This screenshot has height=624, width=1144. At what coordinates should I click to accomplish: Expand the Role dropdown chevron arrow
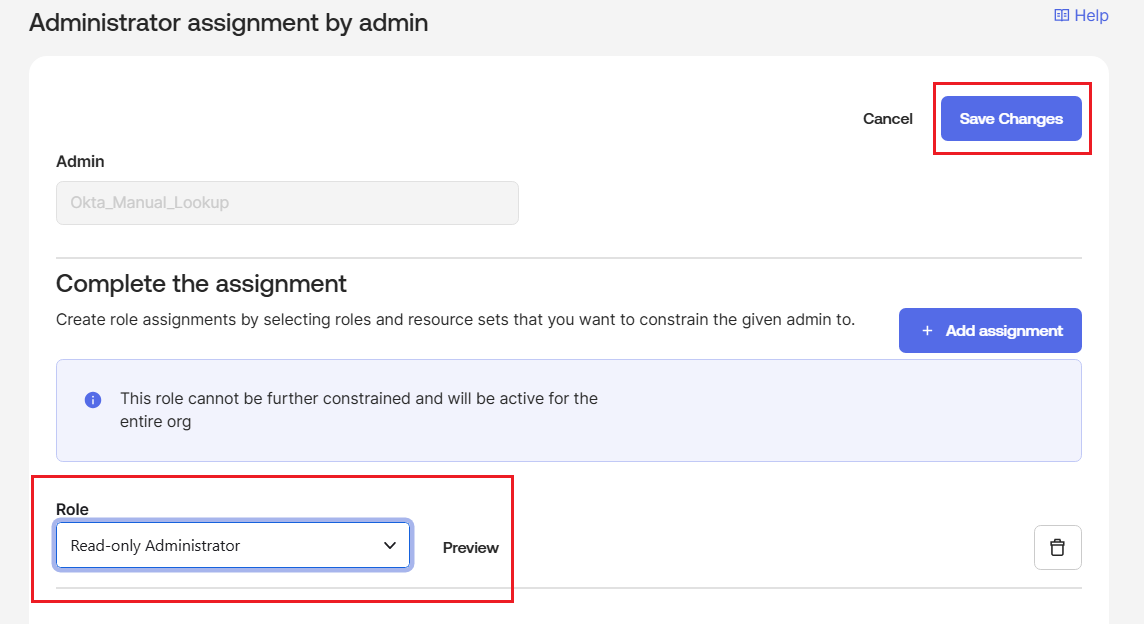click(390, 545)
